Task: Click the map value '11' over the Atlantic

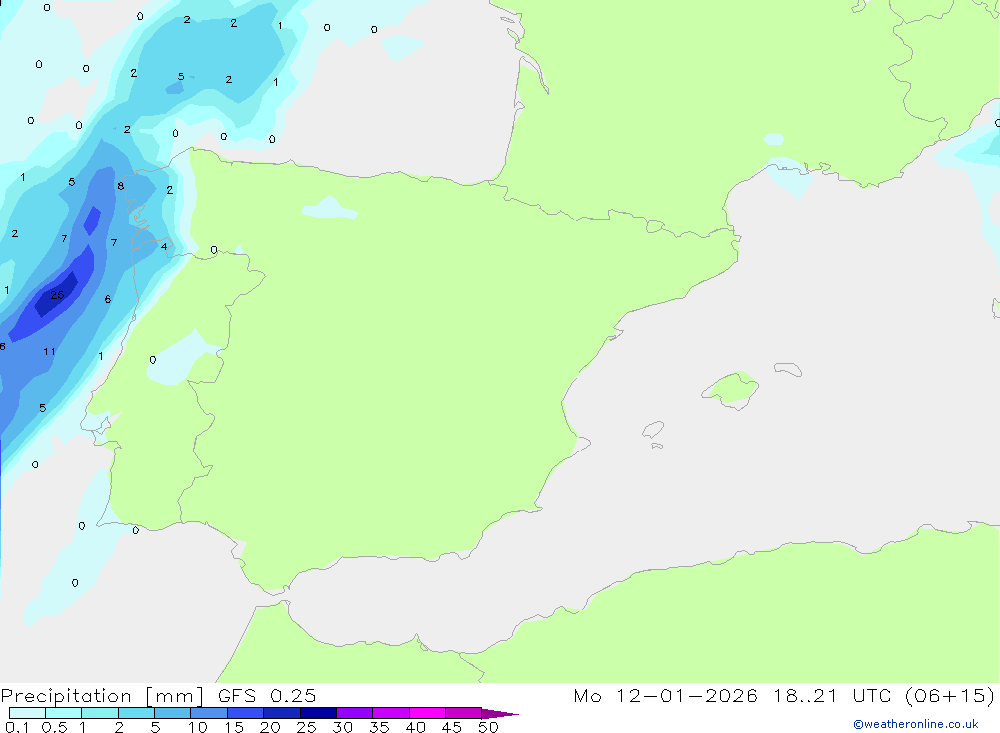Action: 50,352
